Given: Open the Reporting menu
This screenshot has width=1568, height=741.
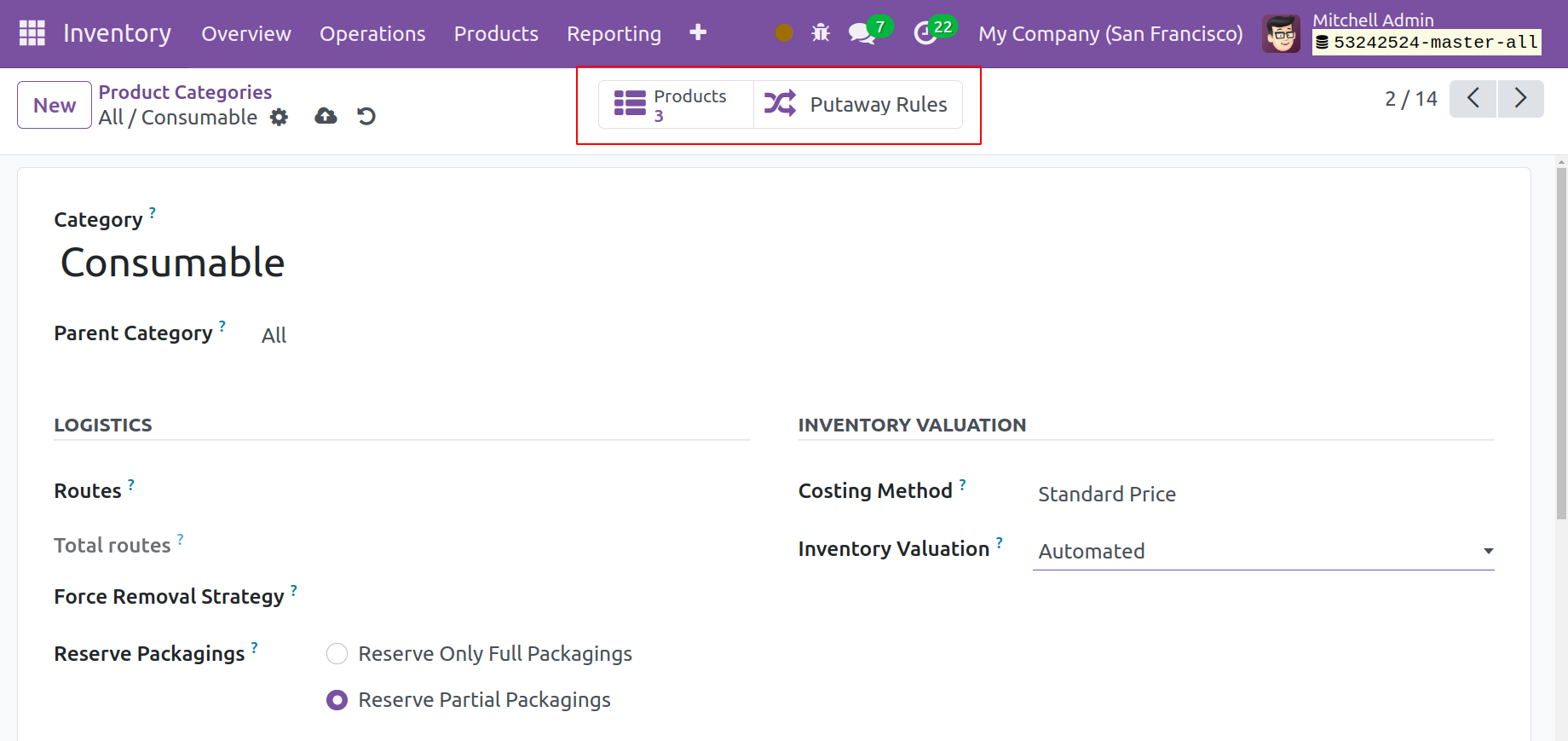Looking at the screenshot, I should 614,34.
